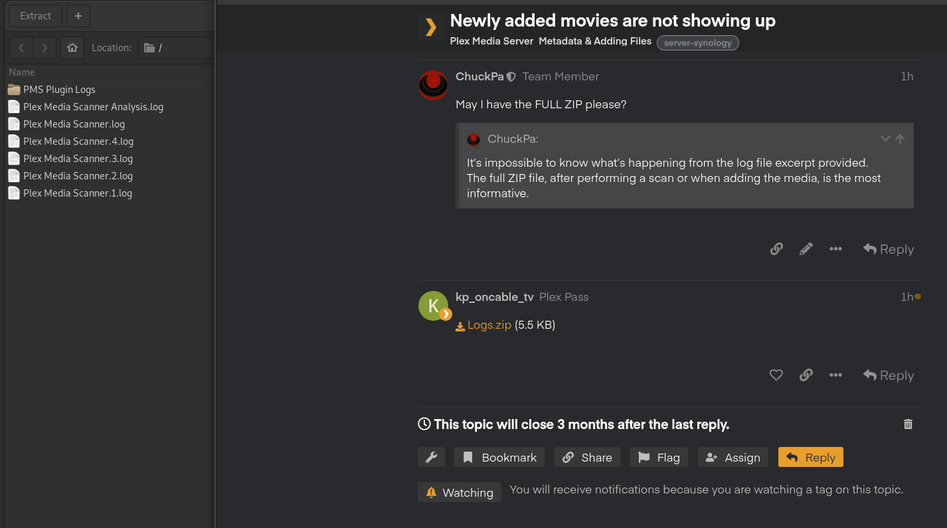947x528 pixels.
Task: Delete topic timer with trash icon
Action: click(x=908, y=424)
